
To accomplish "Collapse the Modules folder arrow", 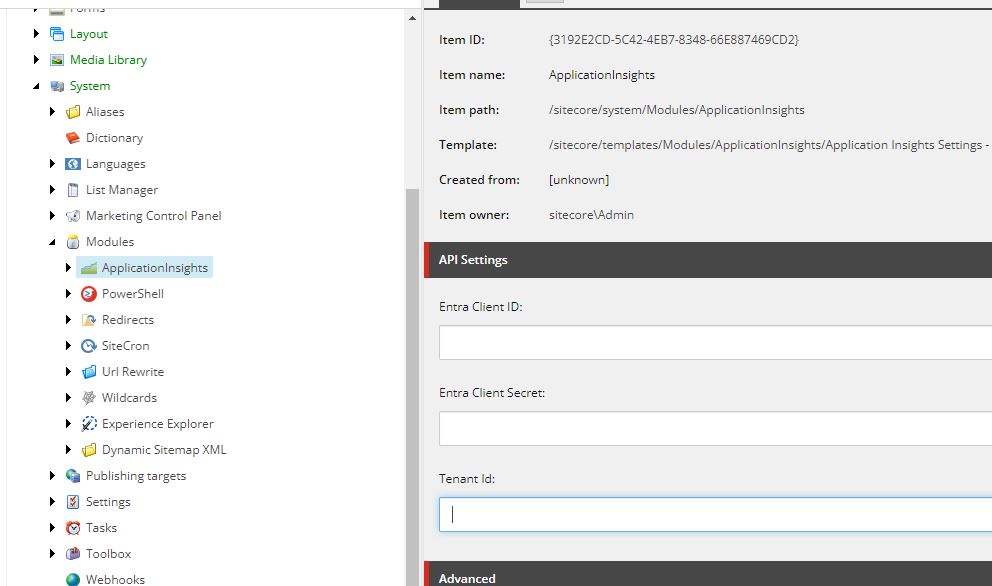I will pos(53,242).
